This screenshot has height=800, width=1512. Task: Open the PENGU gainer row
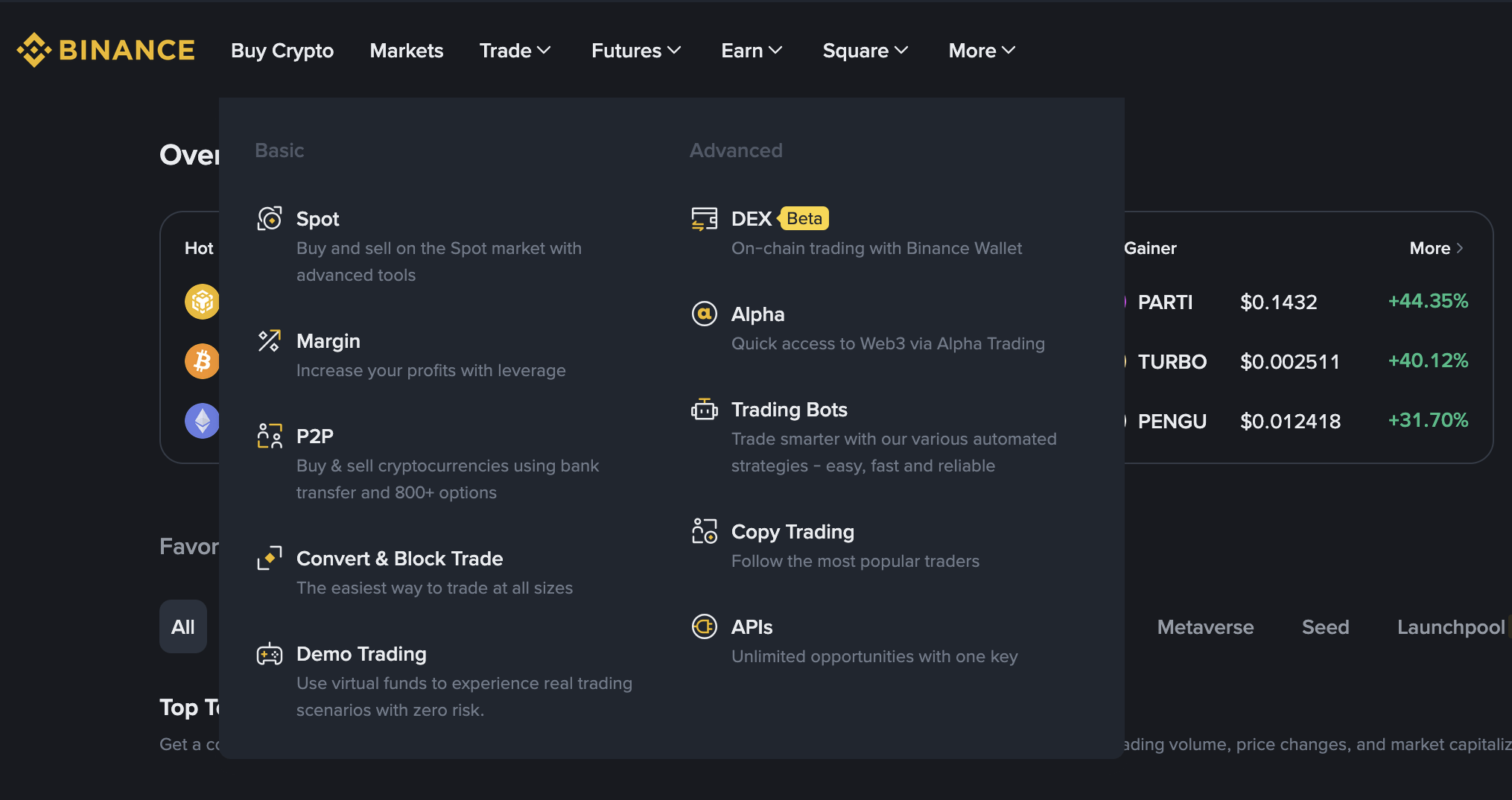click(x=1296, y=421)
